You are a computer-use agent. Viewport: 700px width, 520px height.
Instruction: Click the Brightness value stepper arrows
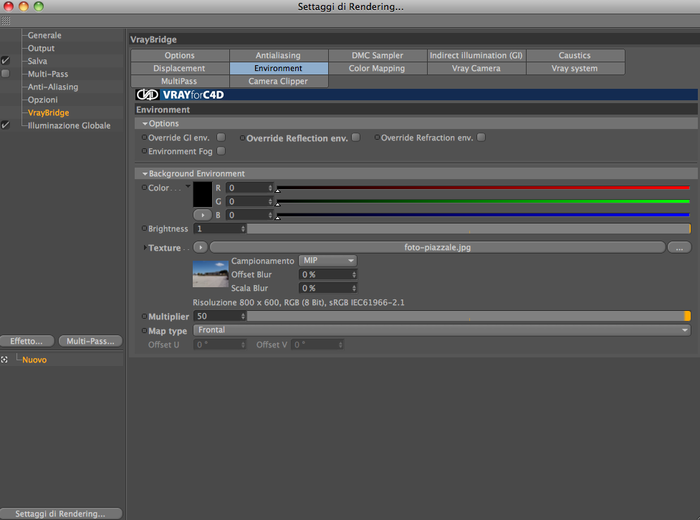click(x=243, y=229)
